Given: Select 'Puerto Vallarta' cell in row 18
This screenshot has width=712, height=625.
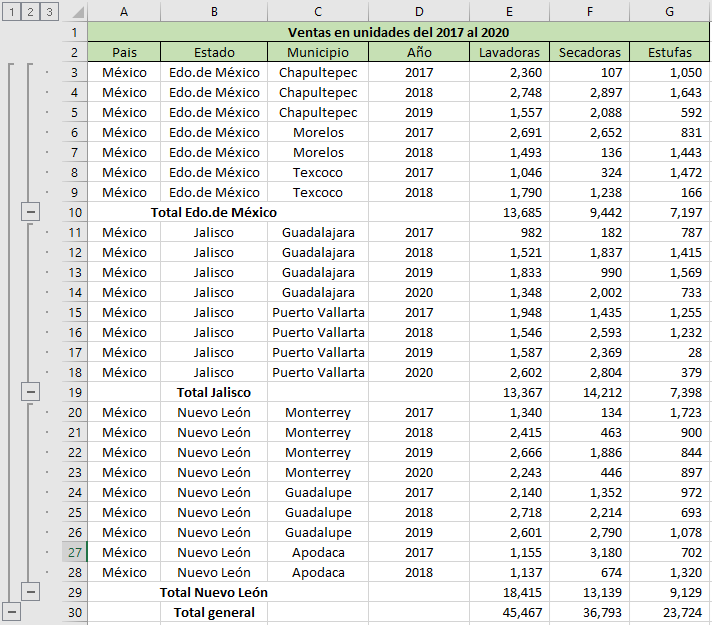Looking at the screenshot, I should [318, 372].
